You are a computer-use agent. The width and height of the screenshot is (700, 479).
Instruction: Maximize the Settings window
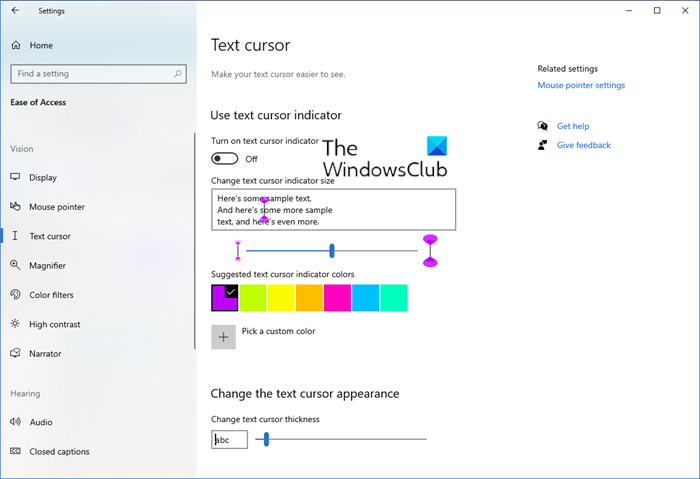tap(657, 10)
